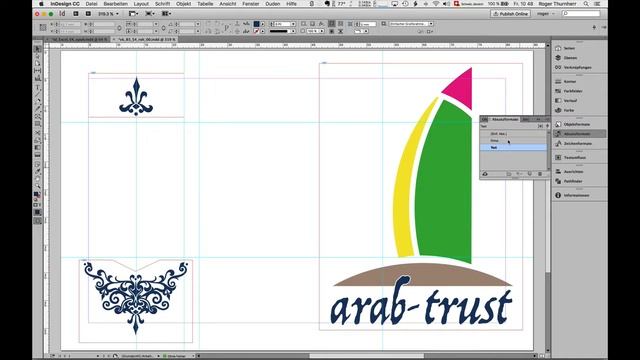Select the Selection tool in the toolbox
The width and height of the screenshot is (640, 360).
[38, 49]
